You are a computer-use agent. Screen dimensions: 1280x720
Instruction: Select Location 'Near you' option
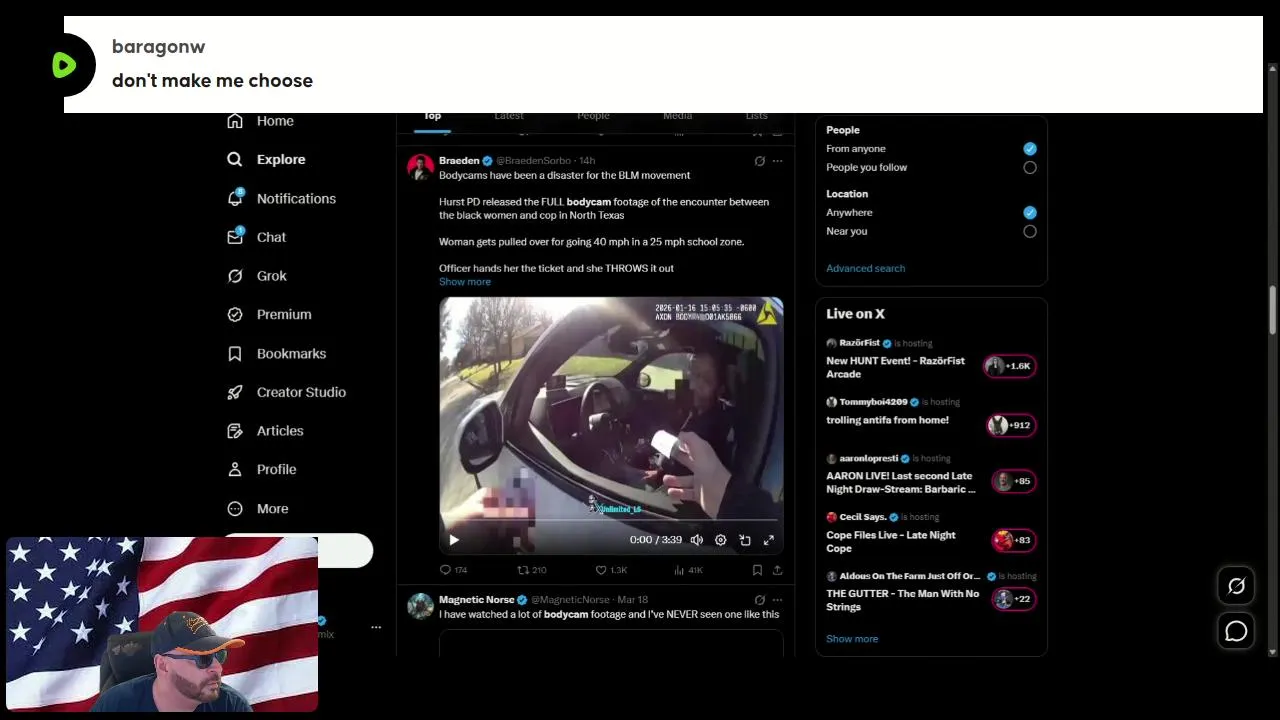pyautogui.click(x=1030, y=231)
